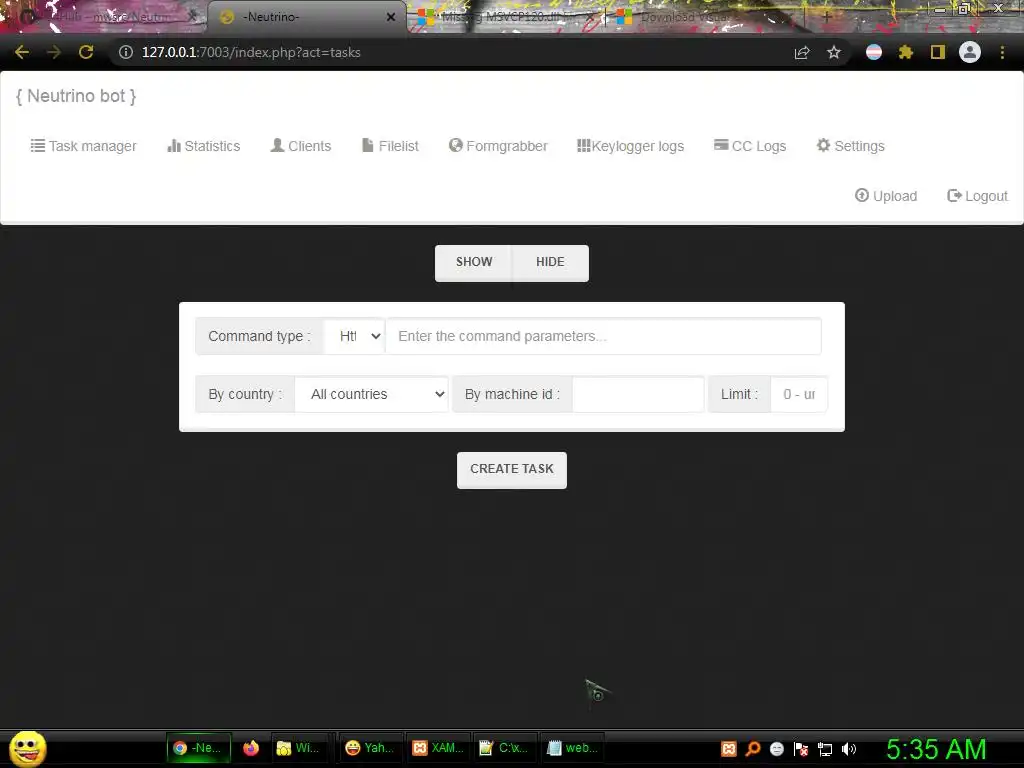Image resolution: width=1024 pixels, height=768 pixels.
Task: Open the smiley-face Start button
Action: pos(27,748)
